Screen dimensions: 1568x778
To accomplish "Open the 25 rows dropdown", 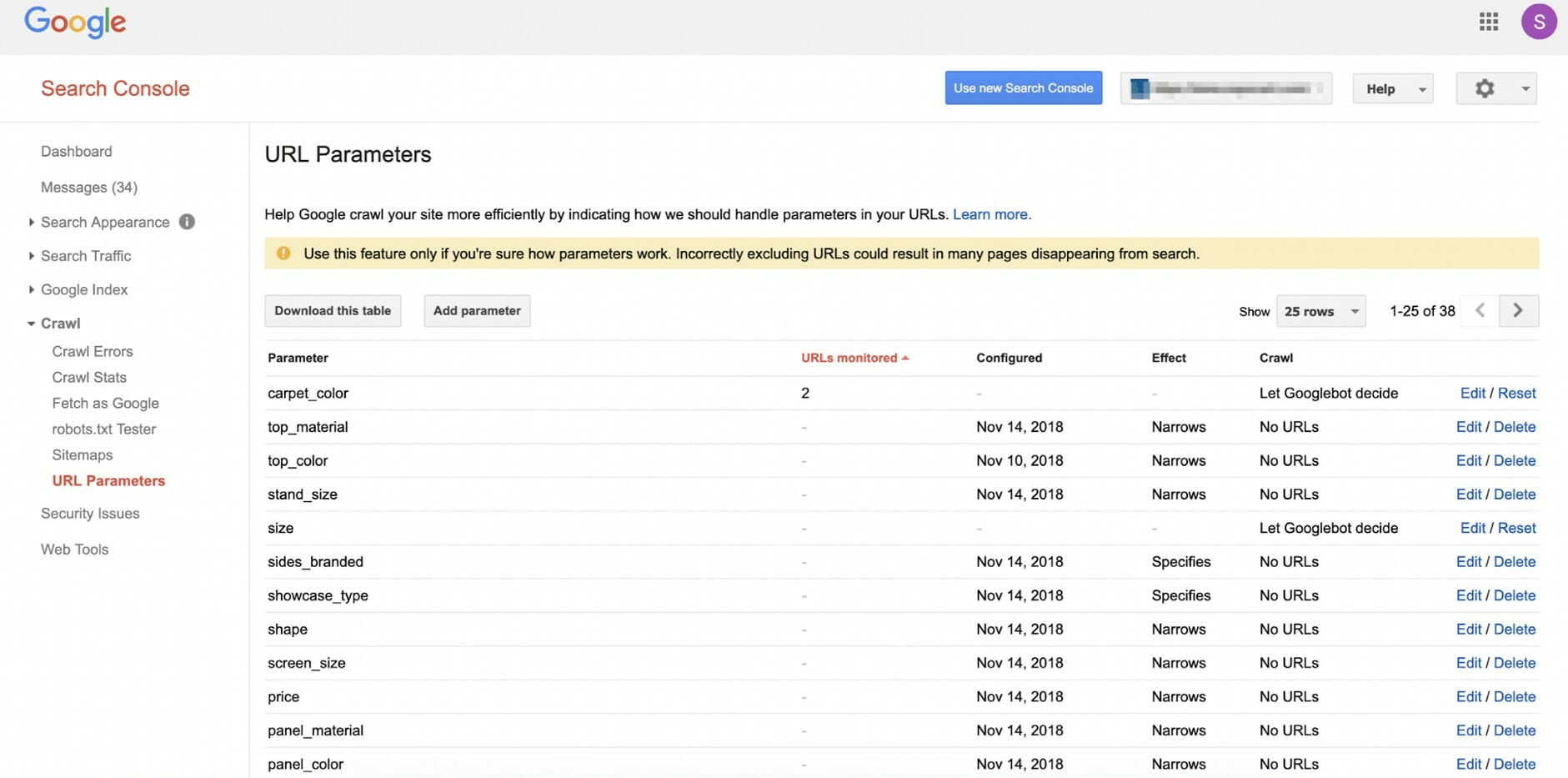I will click(1320, 311).
